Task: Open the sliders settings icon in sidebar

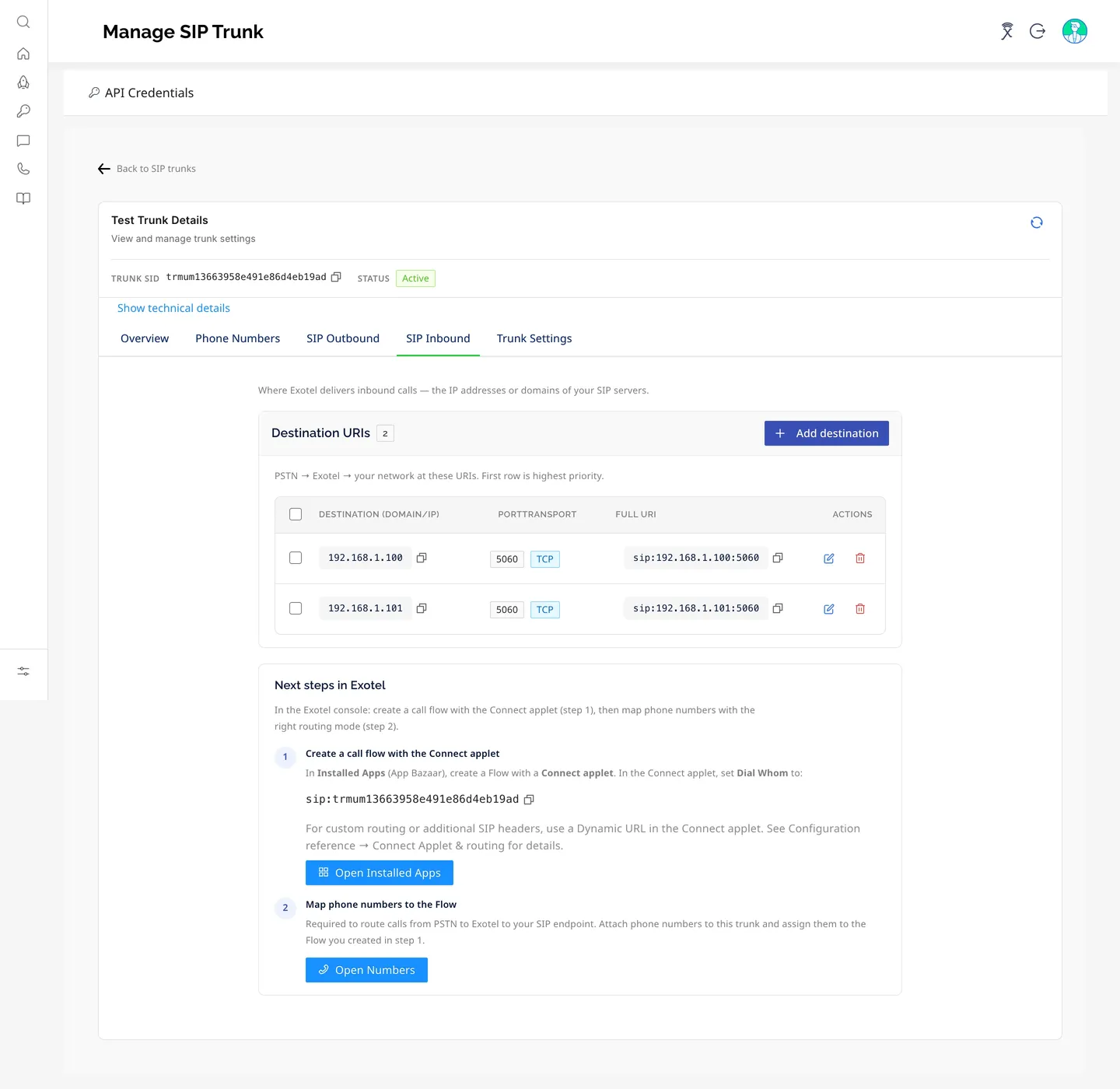Action: 23,671
